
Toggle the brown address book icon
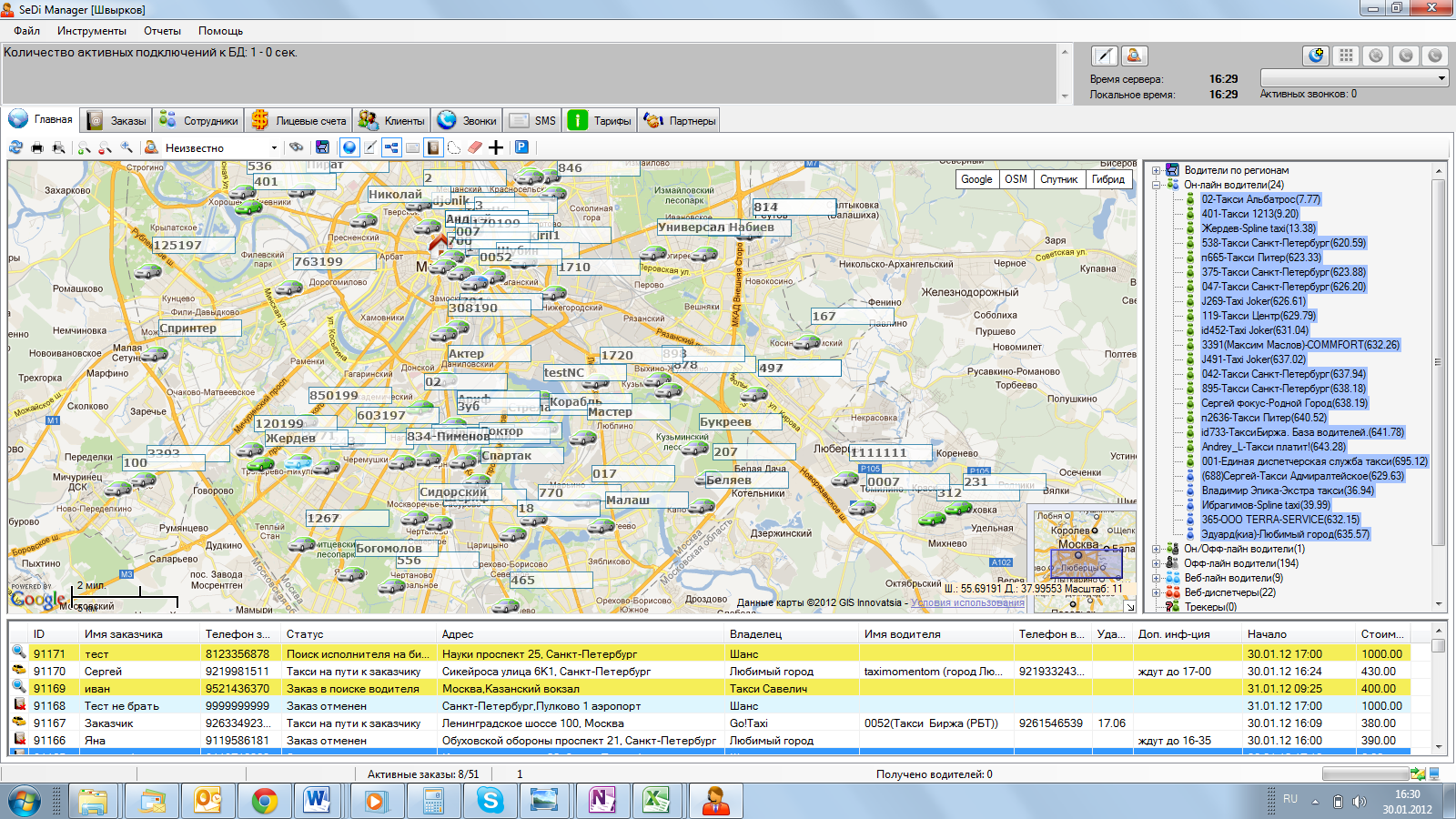click(433, 147)
